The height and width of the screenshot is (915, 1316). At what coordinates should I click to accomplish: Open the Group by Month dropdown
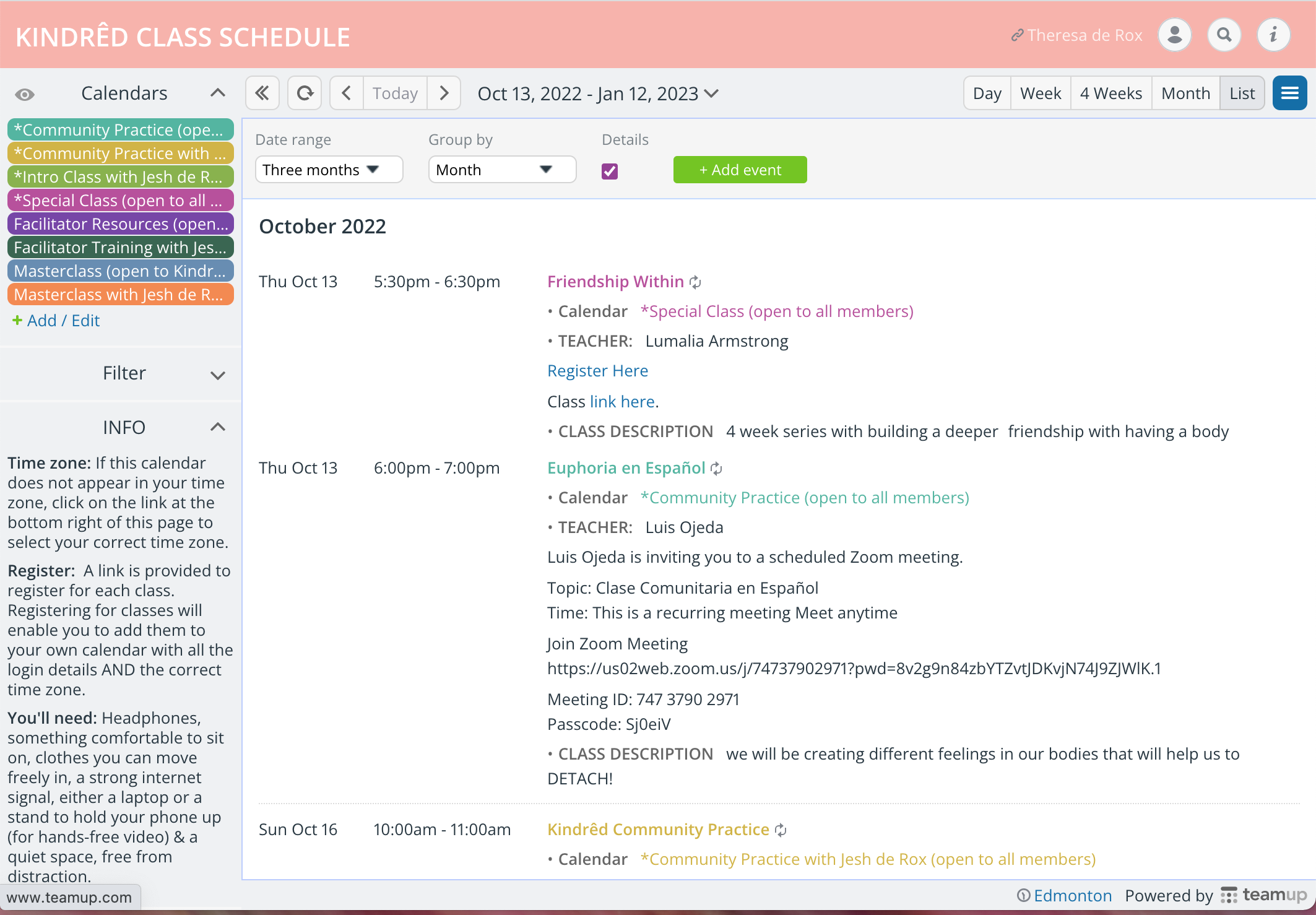tap(502, 170)
